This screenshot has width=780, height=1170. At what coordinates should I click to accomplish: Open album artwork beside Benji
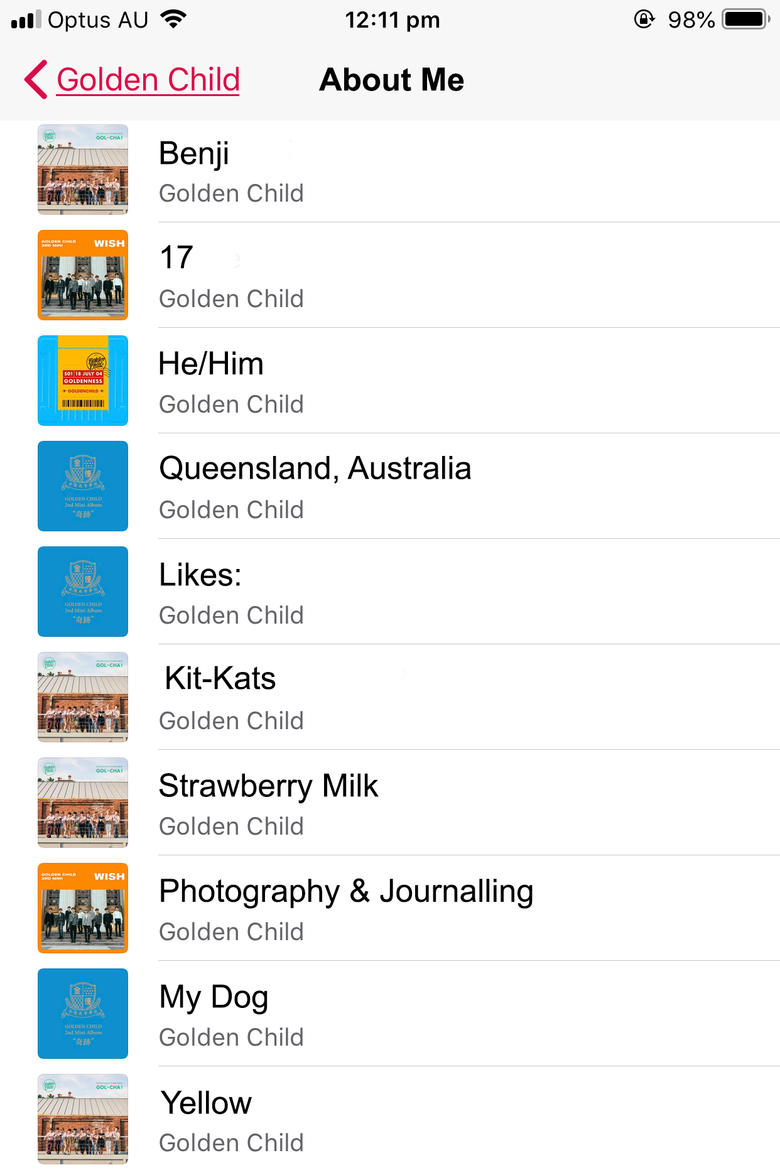[x=83, y=169]
